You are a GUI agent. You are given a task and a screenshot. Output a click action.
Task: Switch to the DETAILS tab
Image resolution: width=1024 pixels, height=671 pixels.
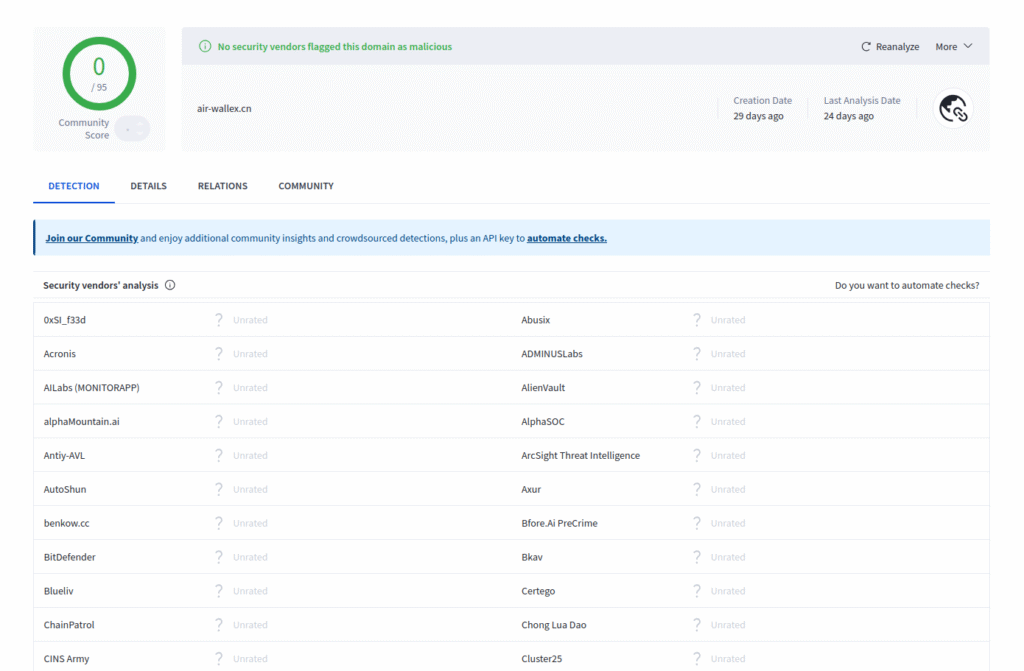tap(148, 186)
